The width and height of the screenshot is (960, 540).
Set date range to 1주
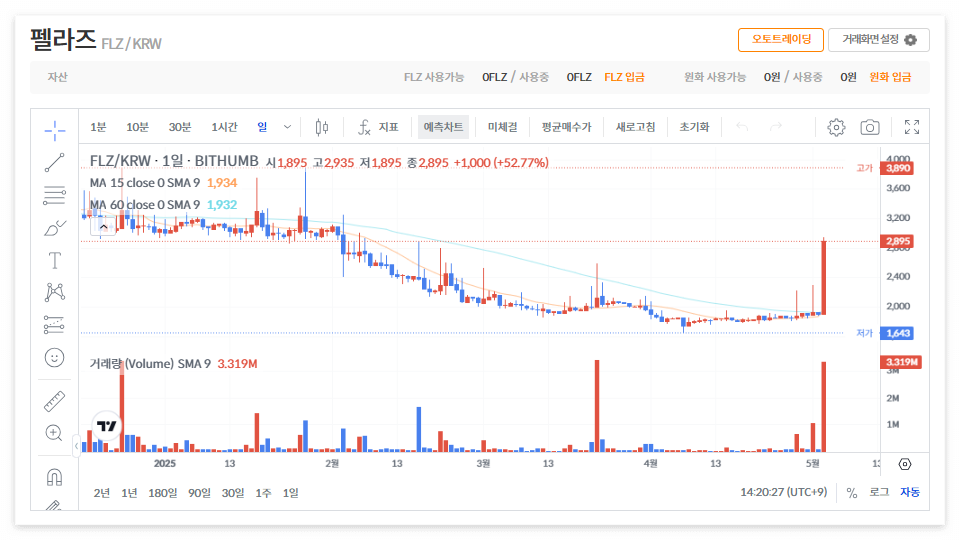(x=263, y=493)
